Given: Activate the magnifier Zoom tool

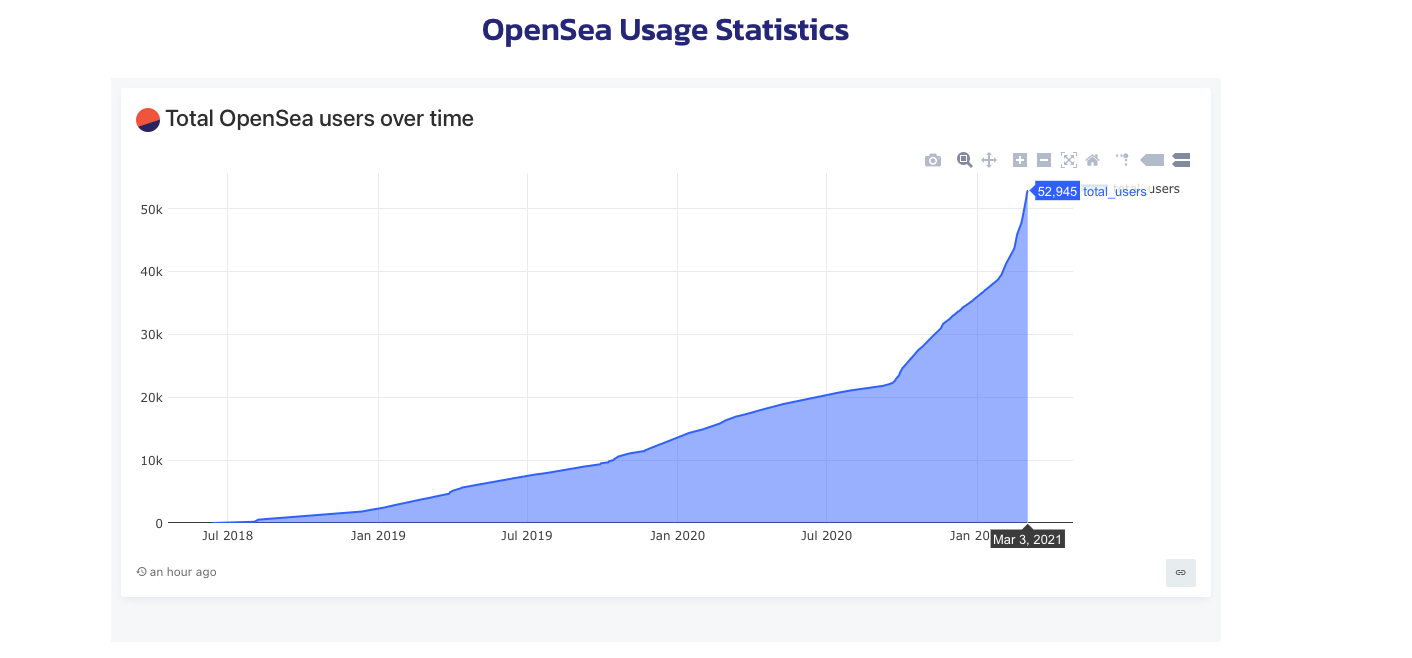Looking at the screenshot, I should point(965,160).
